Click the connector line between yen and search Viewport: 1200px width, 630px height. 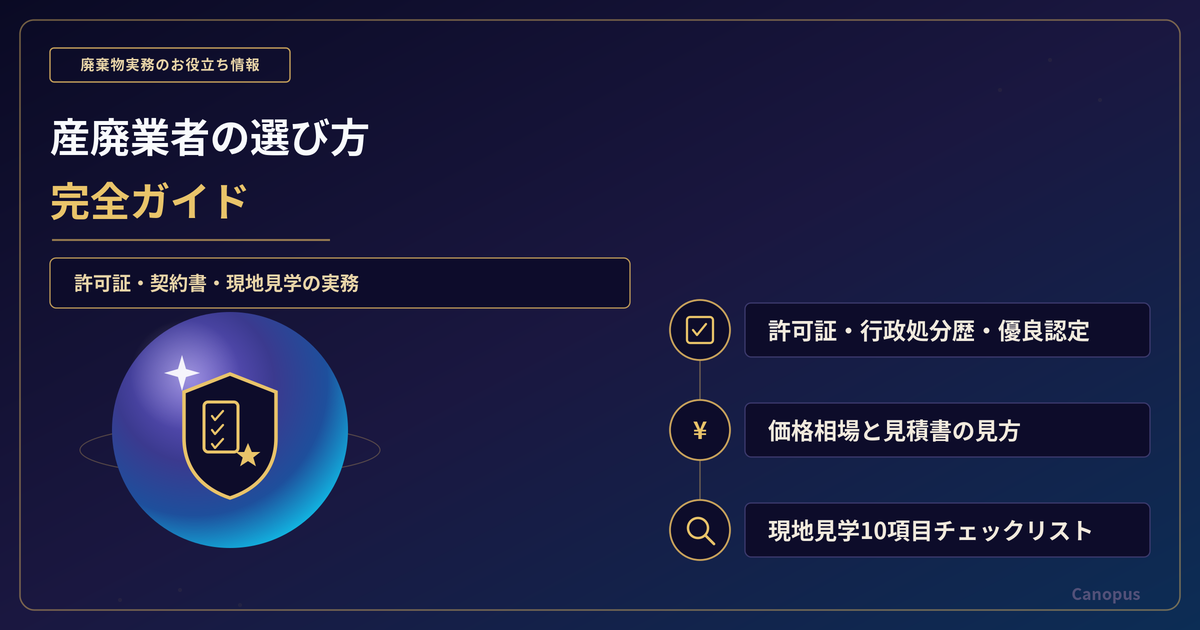point(700,480)
